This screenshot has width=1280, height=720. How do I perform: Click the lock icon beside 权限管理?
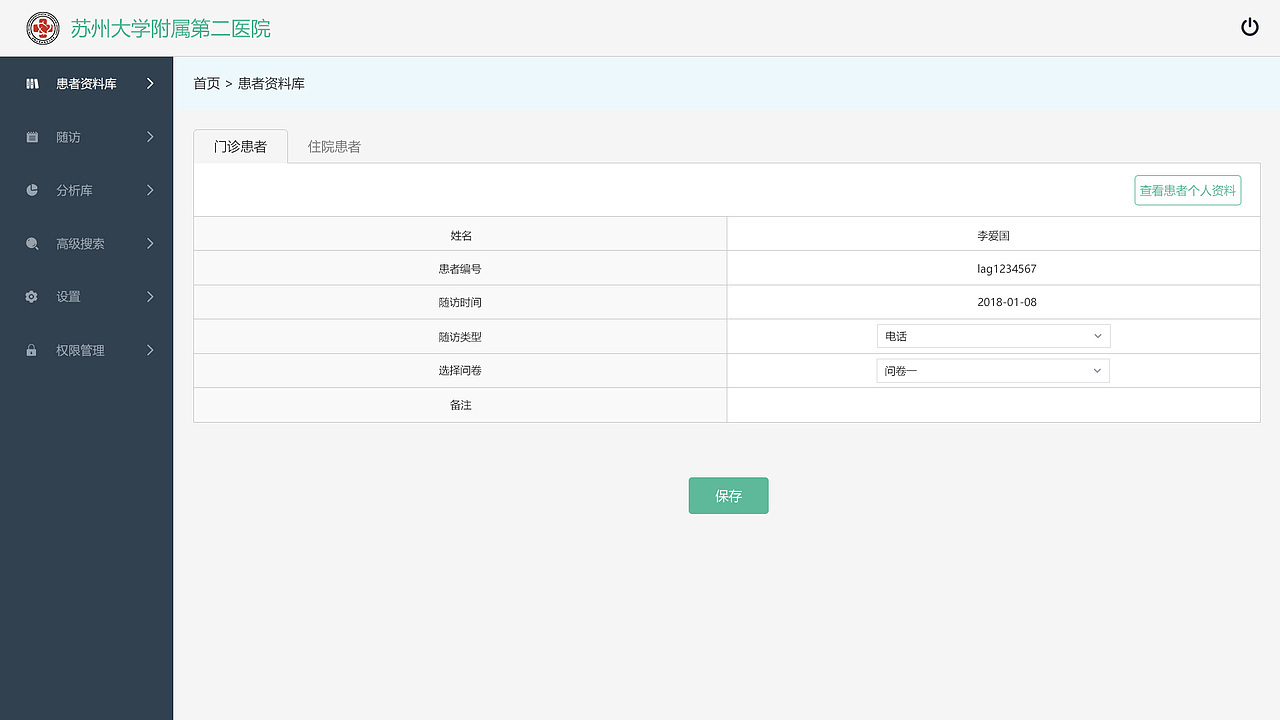coord(32,350)
